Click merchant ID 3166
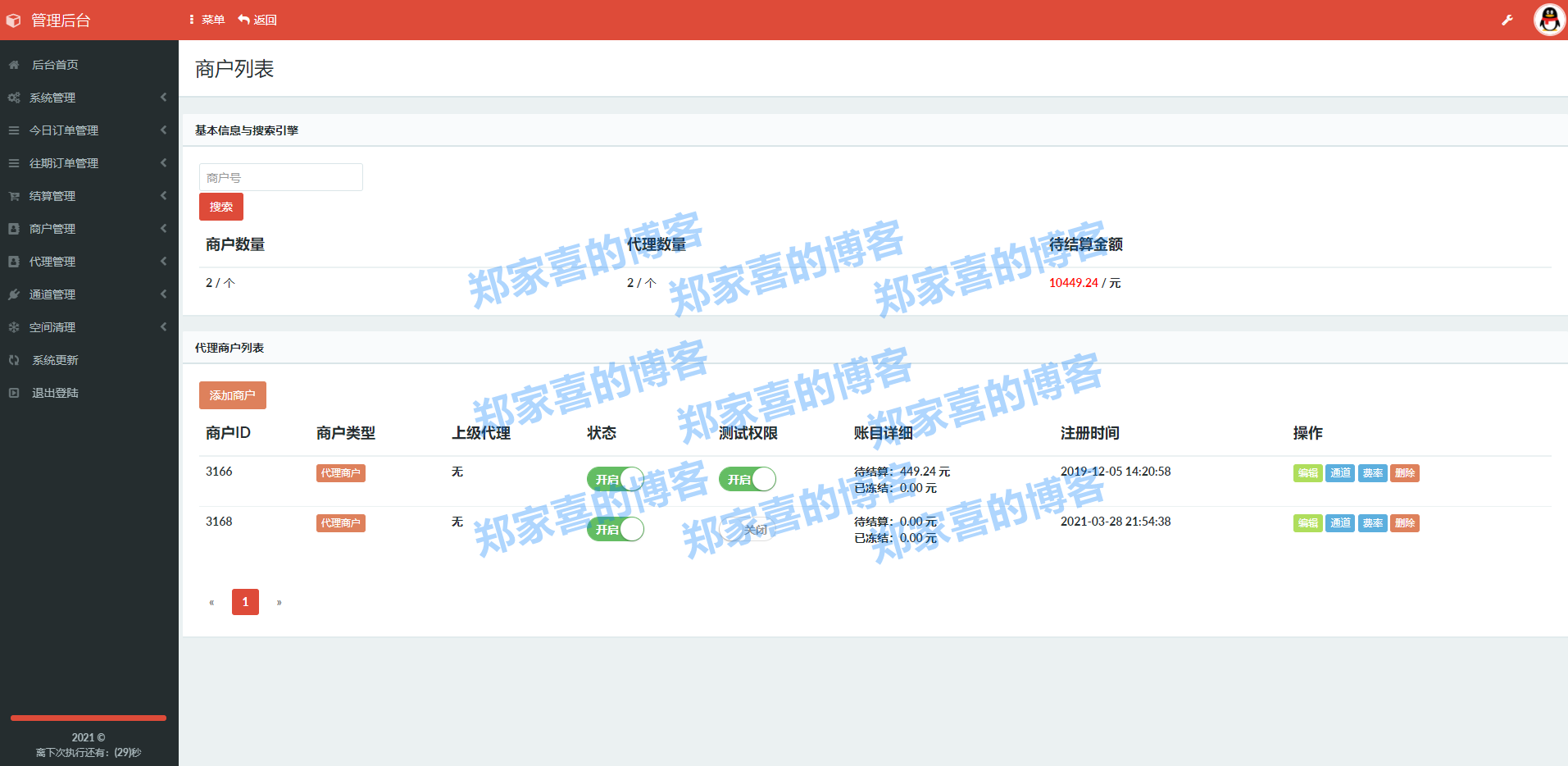This screenshot has width=1568, height=766. (219, 472)
